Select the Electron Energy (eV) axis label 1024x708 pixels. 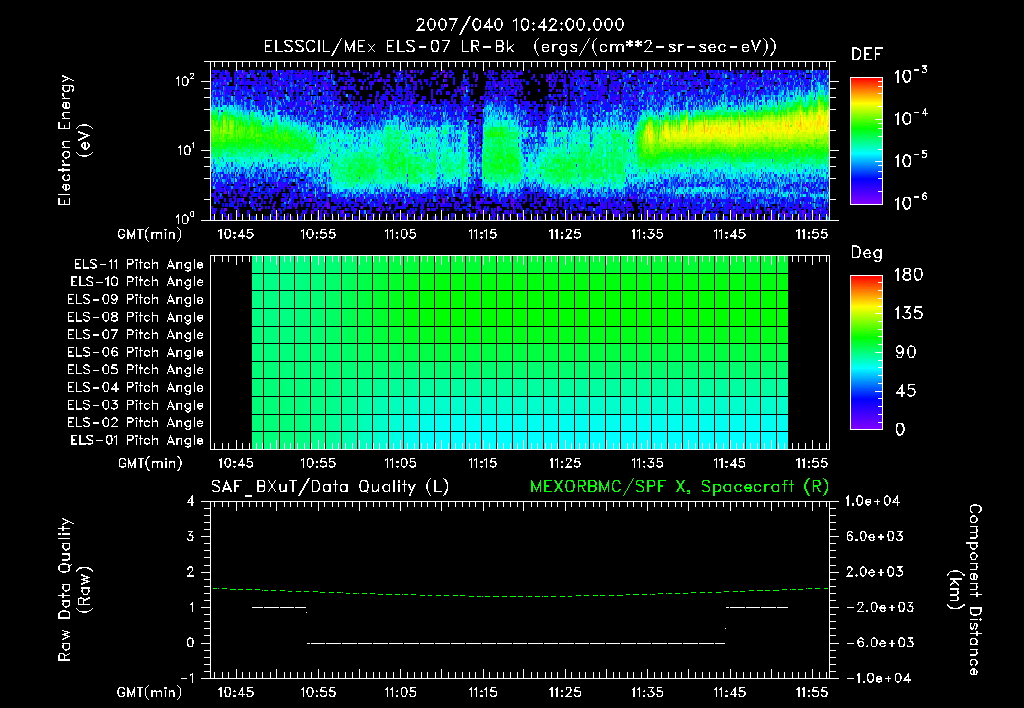tap(74, 140)
